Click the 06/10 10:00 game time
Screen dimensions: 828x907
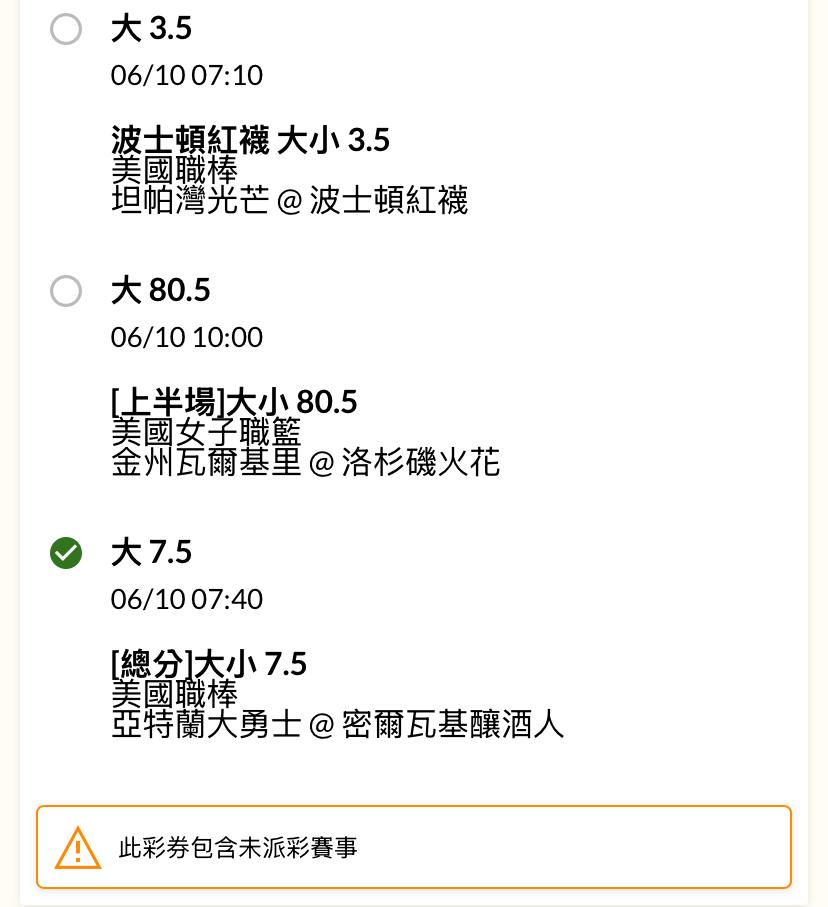click(x=187, y=337)
